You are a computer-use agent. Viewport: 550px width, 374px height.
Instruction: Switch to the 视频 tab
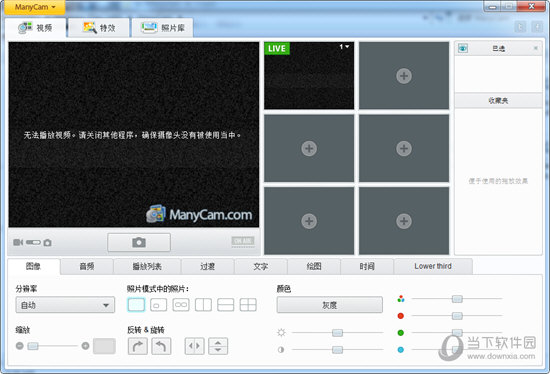point(35,28)
